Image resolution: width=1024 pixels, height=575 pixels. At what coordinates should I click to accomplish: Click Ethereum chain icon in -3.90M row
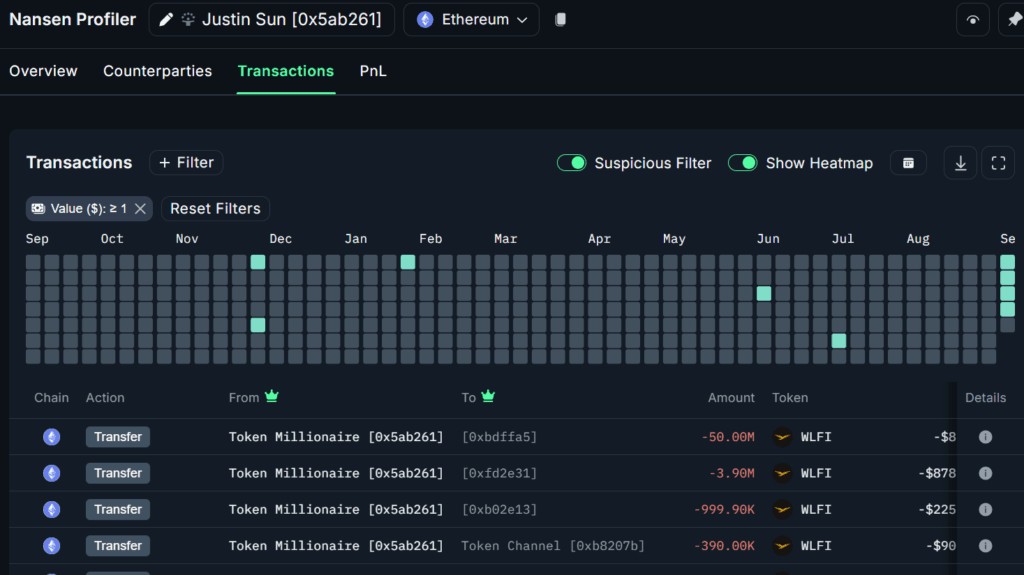click(x=52, y=473)
